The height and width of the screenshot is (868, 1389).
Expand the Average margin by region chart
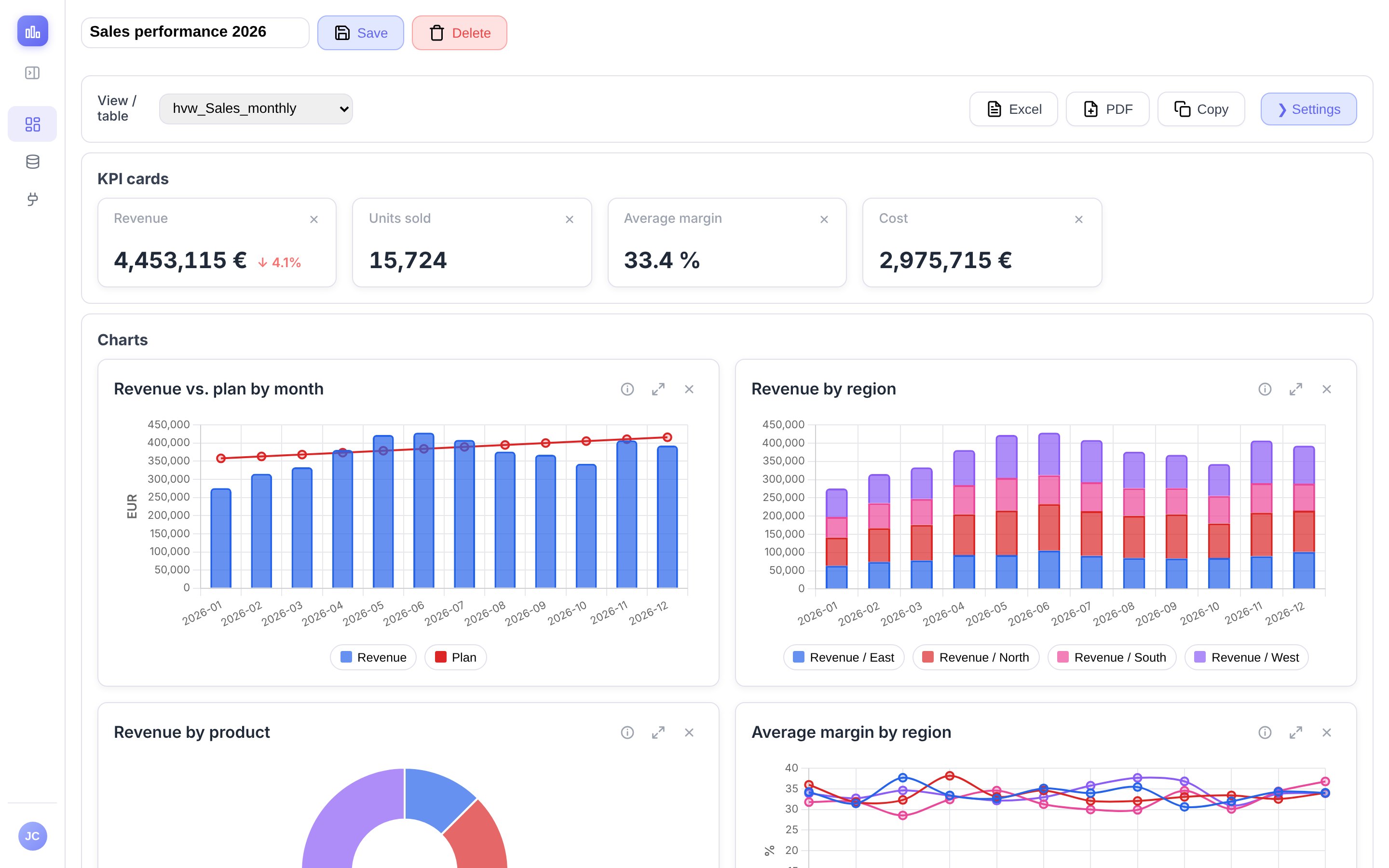click(1296, 732)
